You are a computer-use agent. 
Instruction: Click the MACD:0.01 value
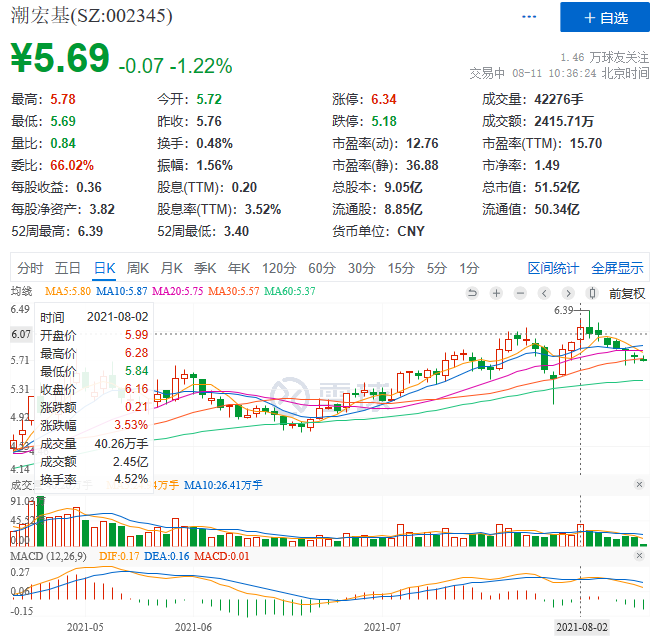221,557
